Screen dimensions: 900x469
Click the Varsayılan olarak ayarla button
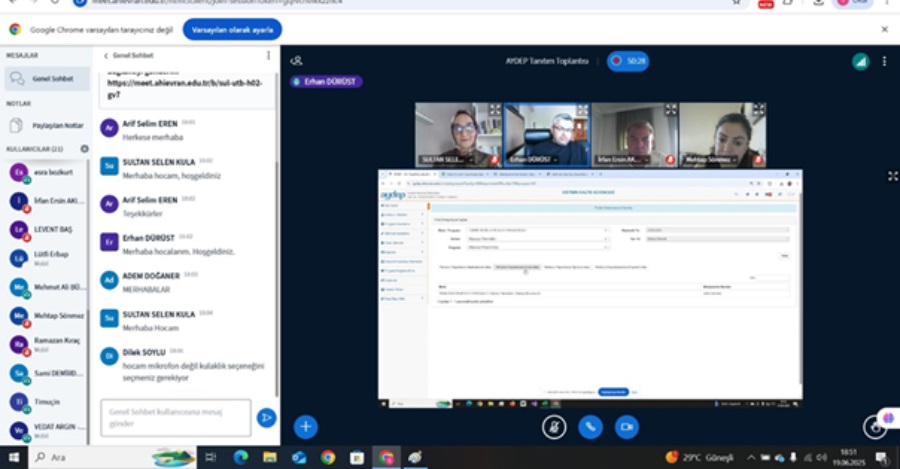coord(231,29)
